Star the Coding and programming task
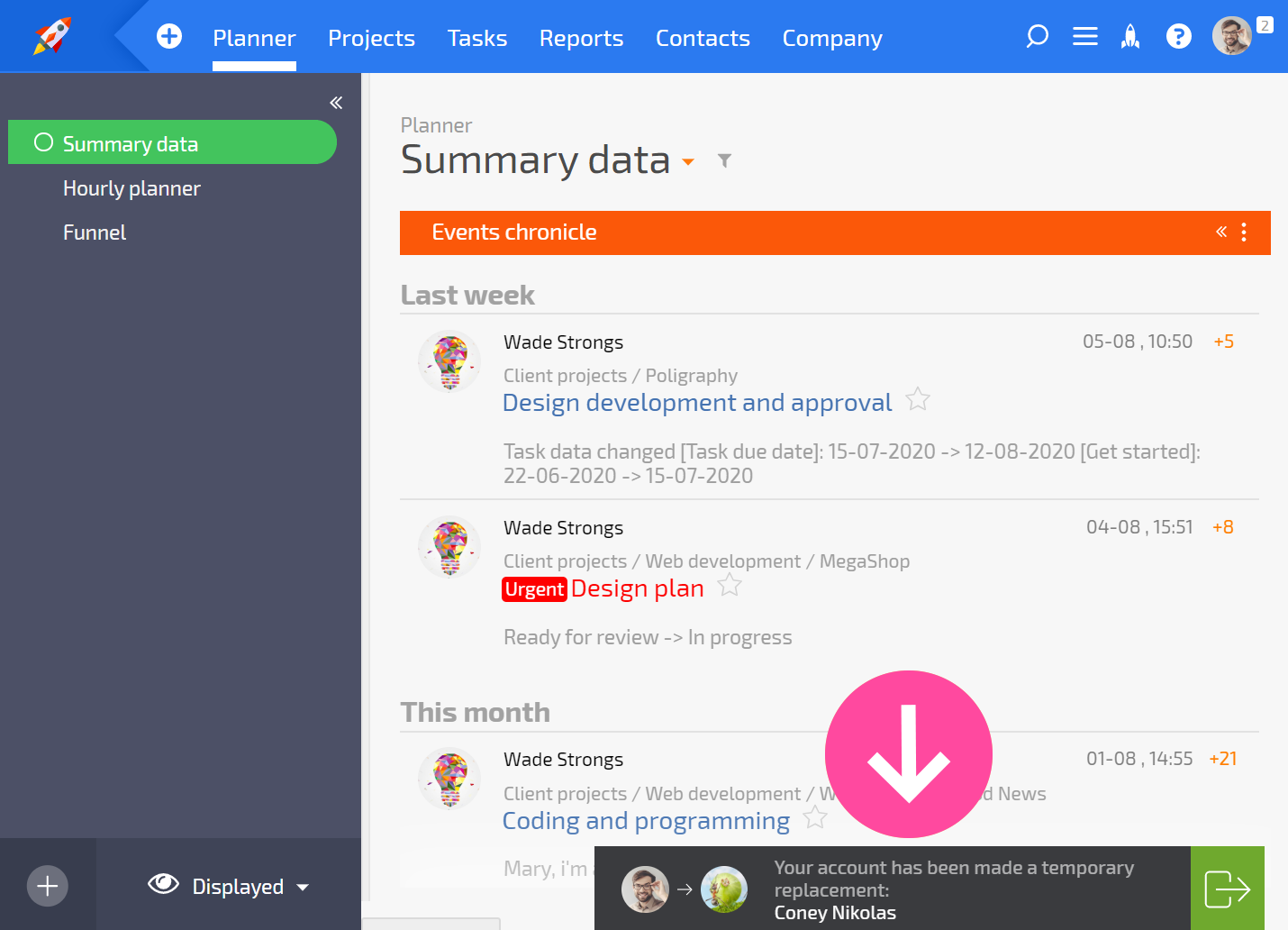The height and width of the screenshot is (930, 1288). [815, 817]
